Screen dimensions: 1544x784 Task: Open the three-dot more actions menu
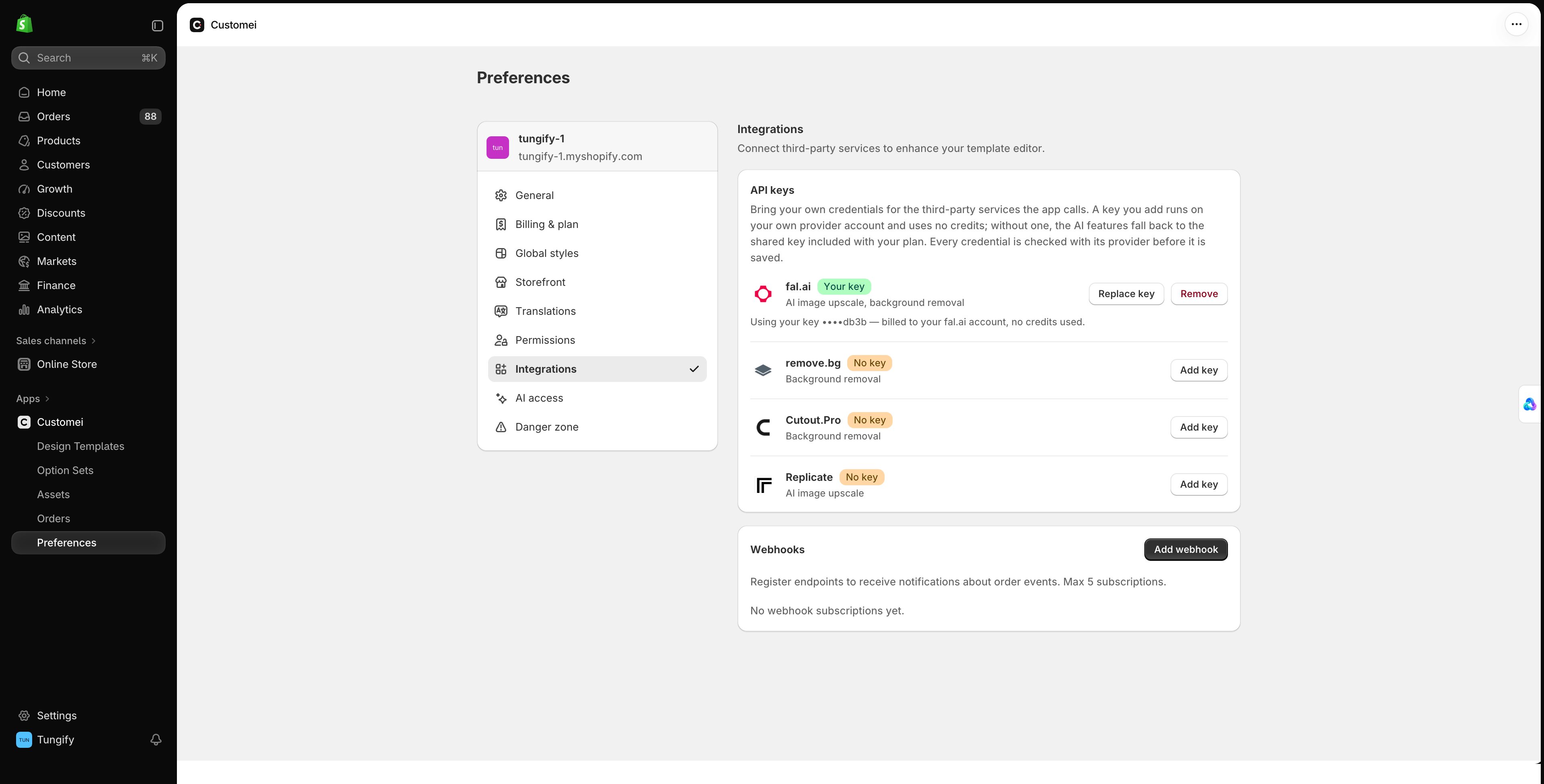1516,25
